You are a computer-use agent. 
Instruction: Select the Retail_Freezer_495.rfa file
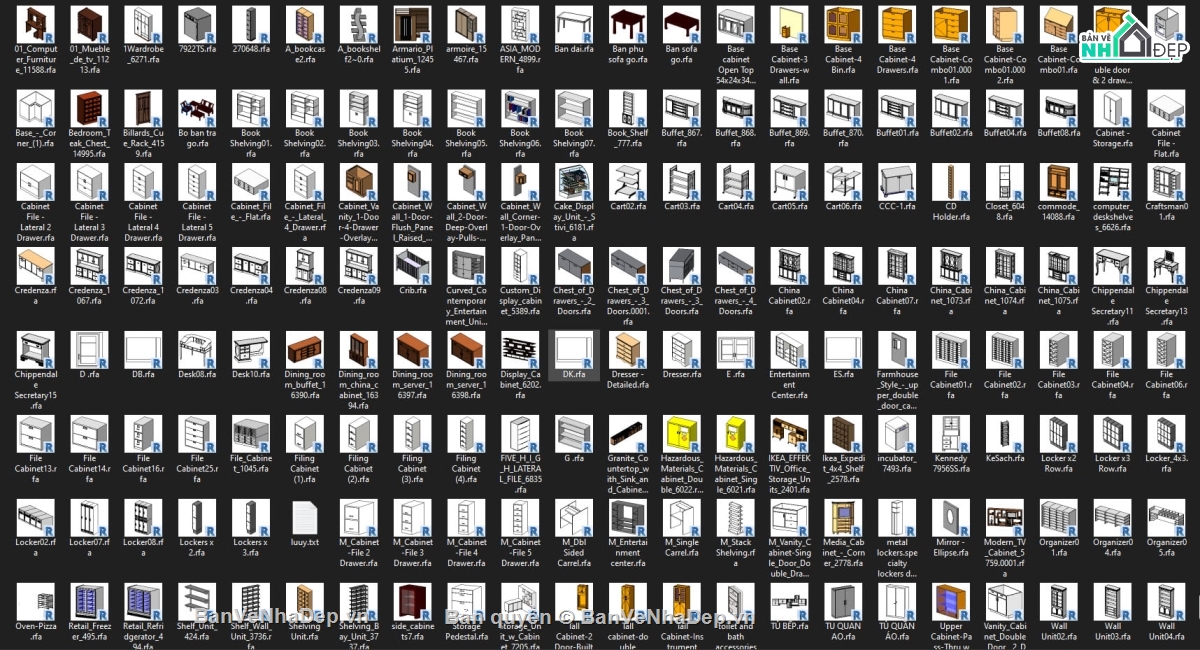(89, 603)
